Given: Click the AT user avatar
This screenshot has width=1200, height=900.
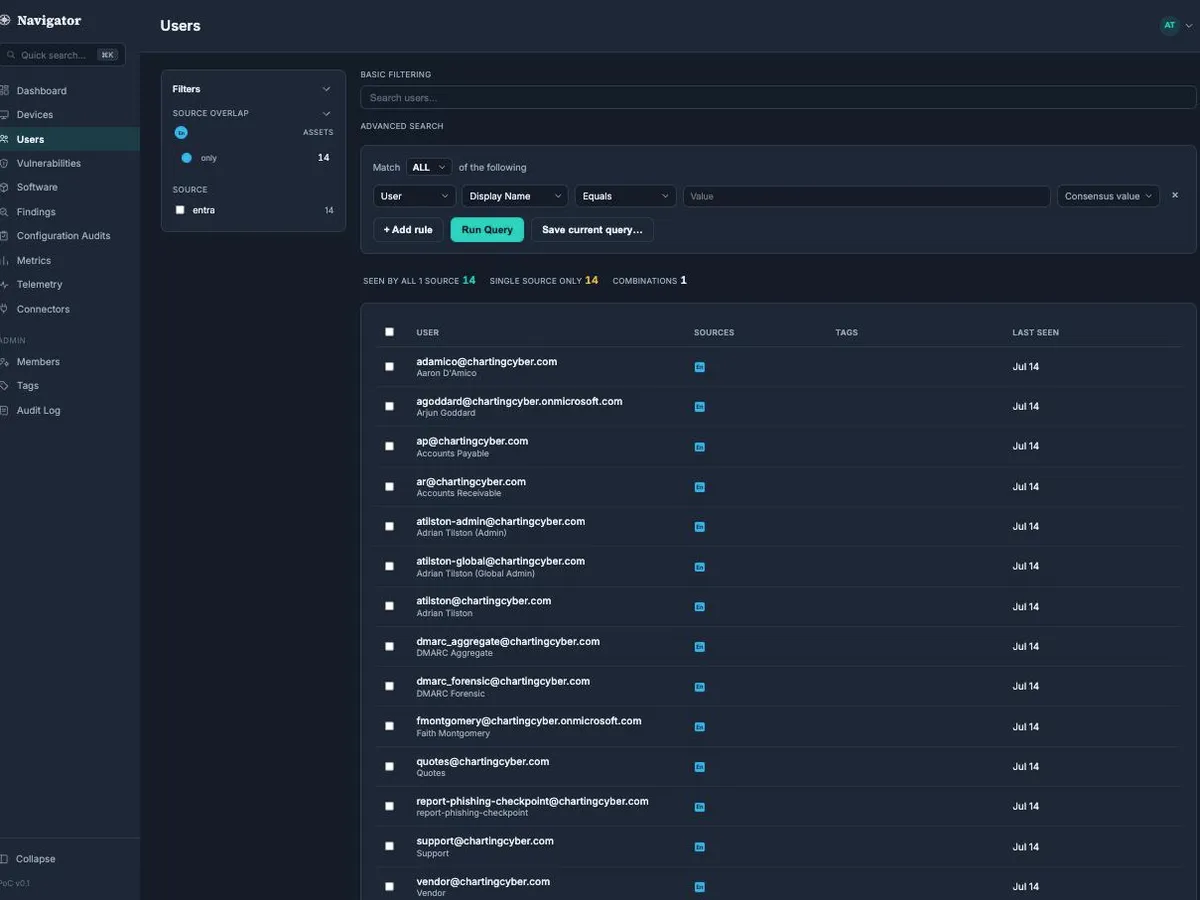Looking at the screenshot, I should click(x=1169, y=26).
